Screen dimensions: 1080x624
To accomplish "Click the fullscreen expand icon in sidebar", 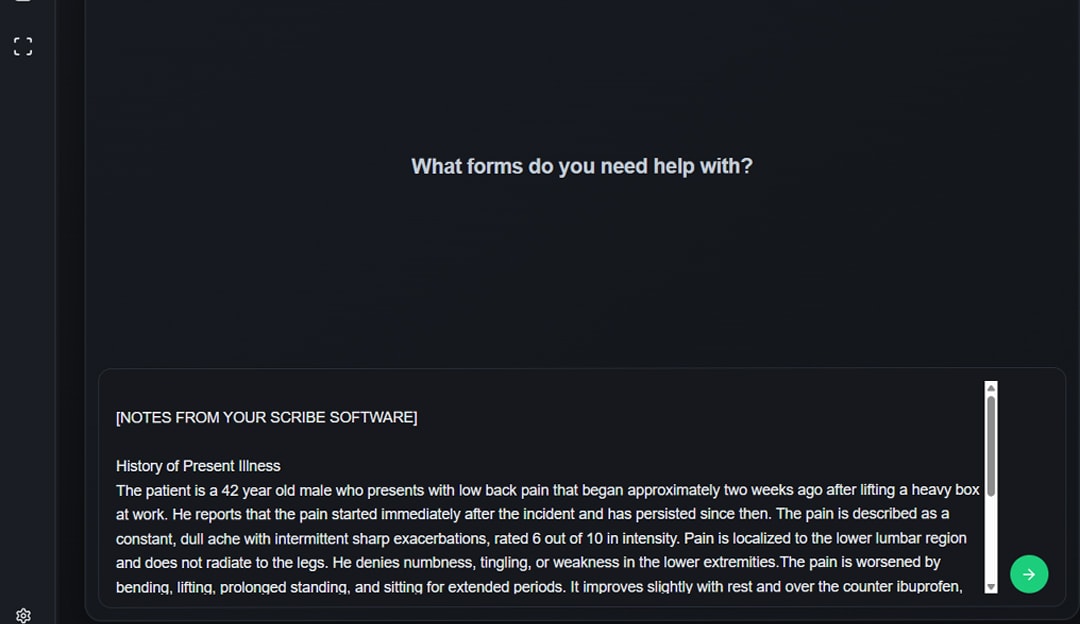I will coord(23,46).
